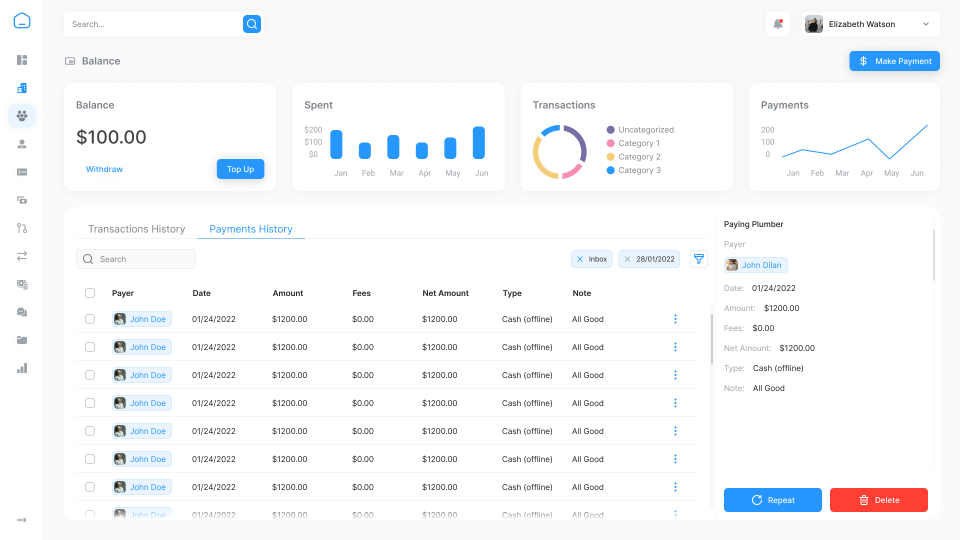Expand the Elizabeth Watson account dropdown
This screenshot has width=960, height=540.
click(925, 24)
